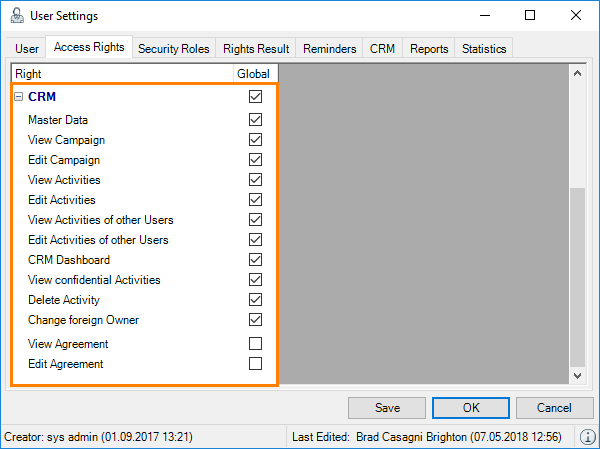Uncheck Delete Activity global checkbox
Viewport: 600px width, 449px height.
(255, 300)
